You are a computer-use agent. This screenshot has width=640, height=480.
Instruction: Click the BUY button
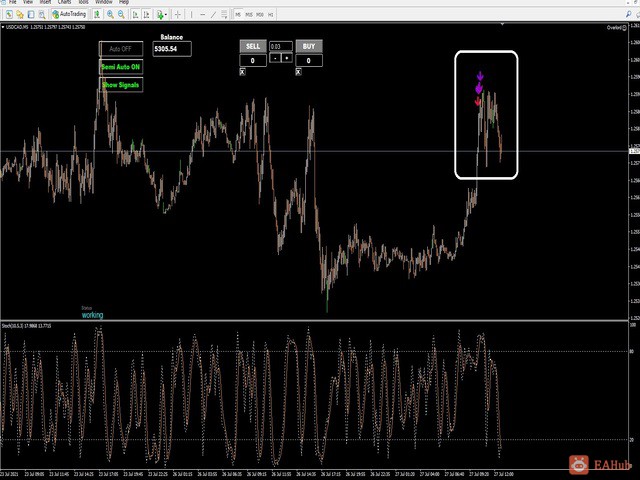click(x=309, y=47)
